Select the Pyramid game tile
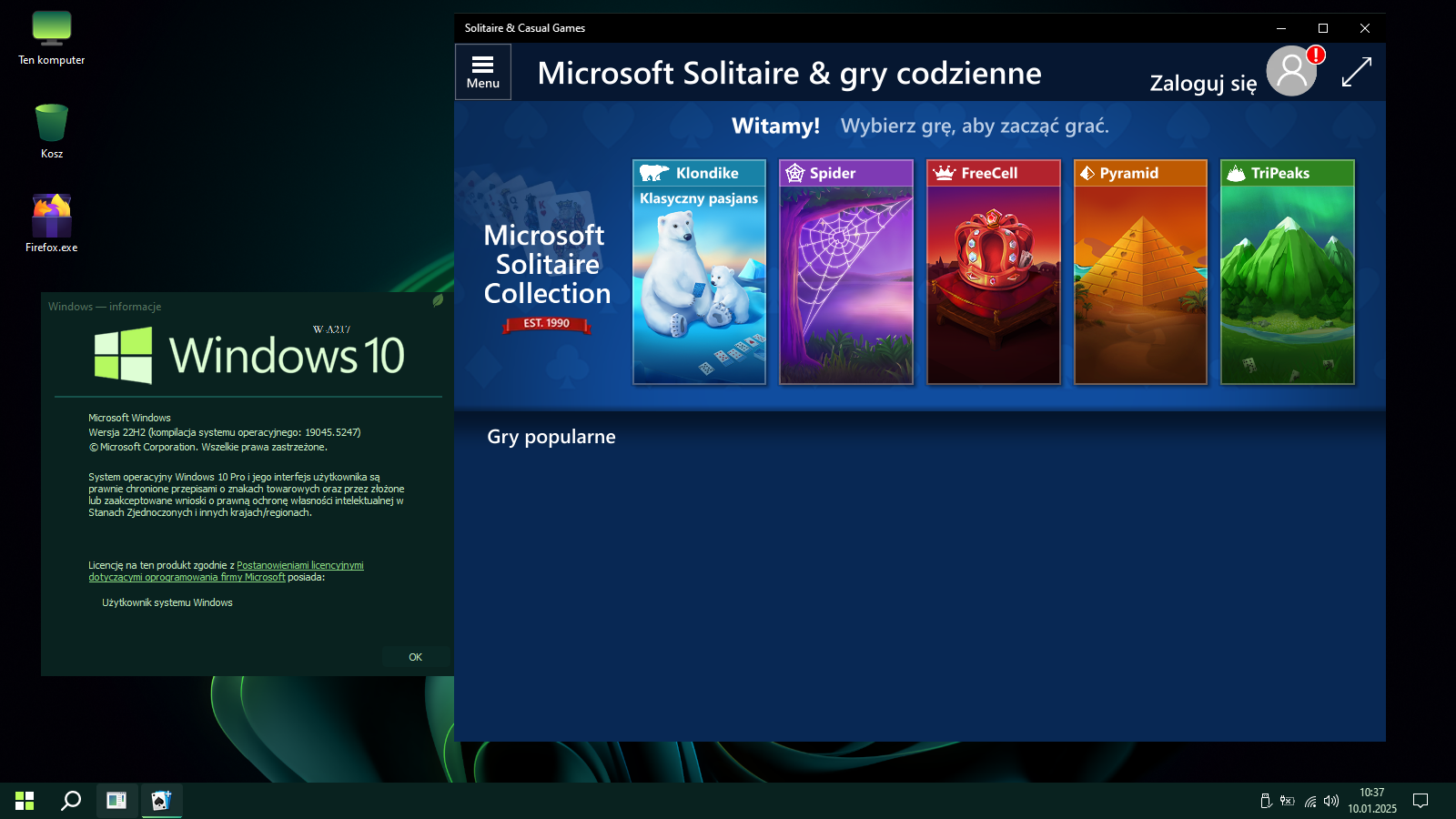This screenshot has height=819, width=1456. pyautogui.click(x=1140, y=272)
